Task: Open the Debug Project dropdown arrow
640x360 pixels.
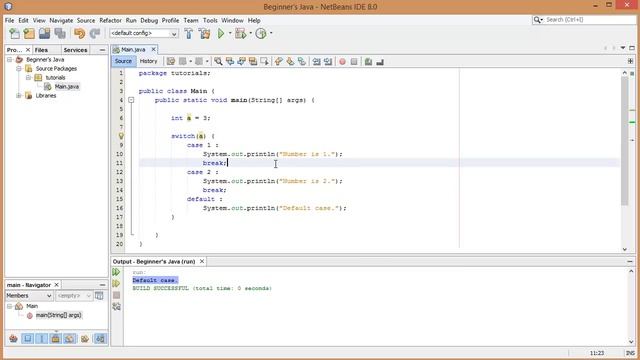Action: click(250, 33)
